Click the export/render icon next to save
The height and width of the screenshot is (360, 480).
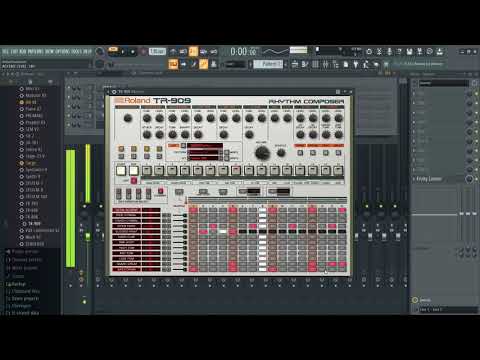[x=420, y=52]
